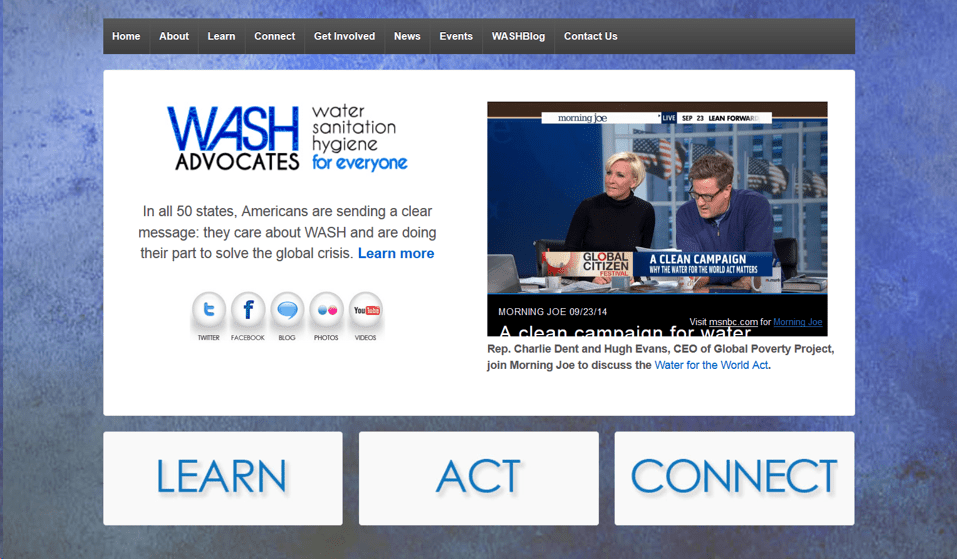Open the Facebook social icon

click(248, 316)
